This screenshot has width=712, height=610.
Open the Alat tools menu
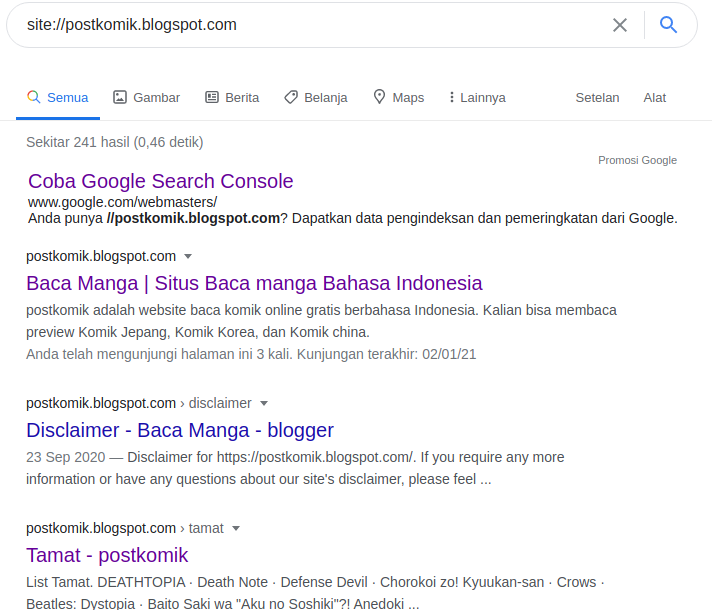pos(654,98)
